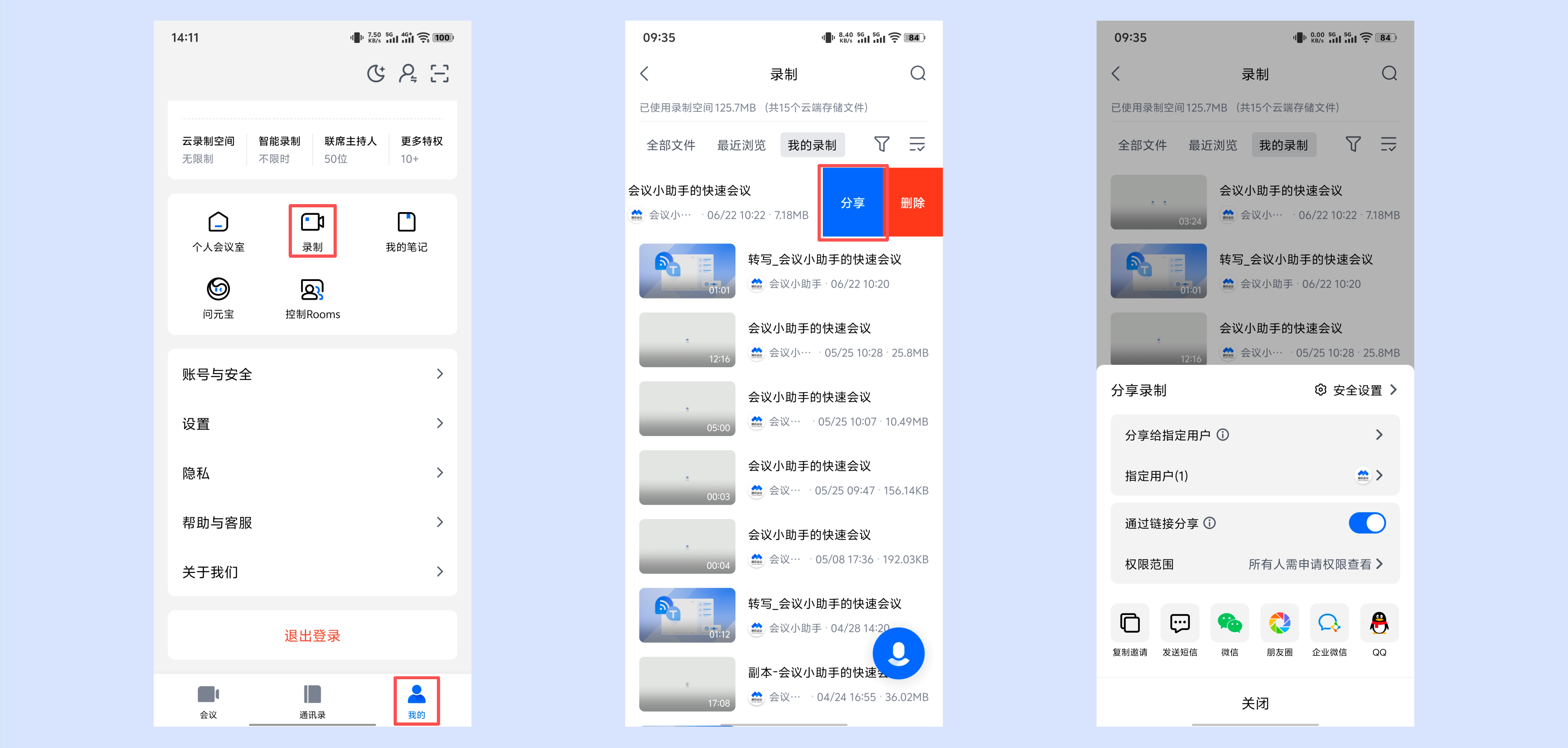This screenshot has height=748, width=1568.
Task: Select 最近浏览 tab in middle screen
Action: 741,145
